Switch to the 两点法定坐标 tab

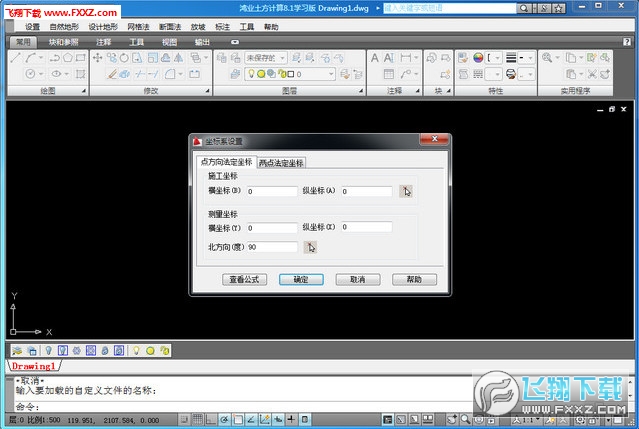281,163
